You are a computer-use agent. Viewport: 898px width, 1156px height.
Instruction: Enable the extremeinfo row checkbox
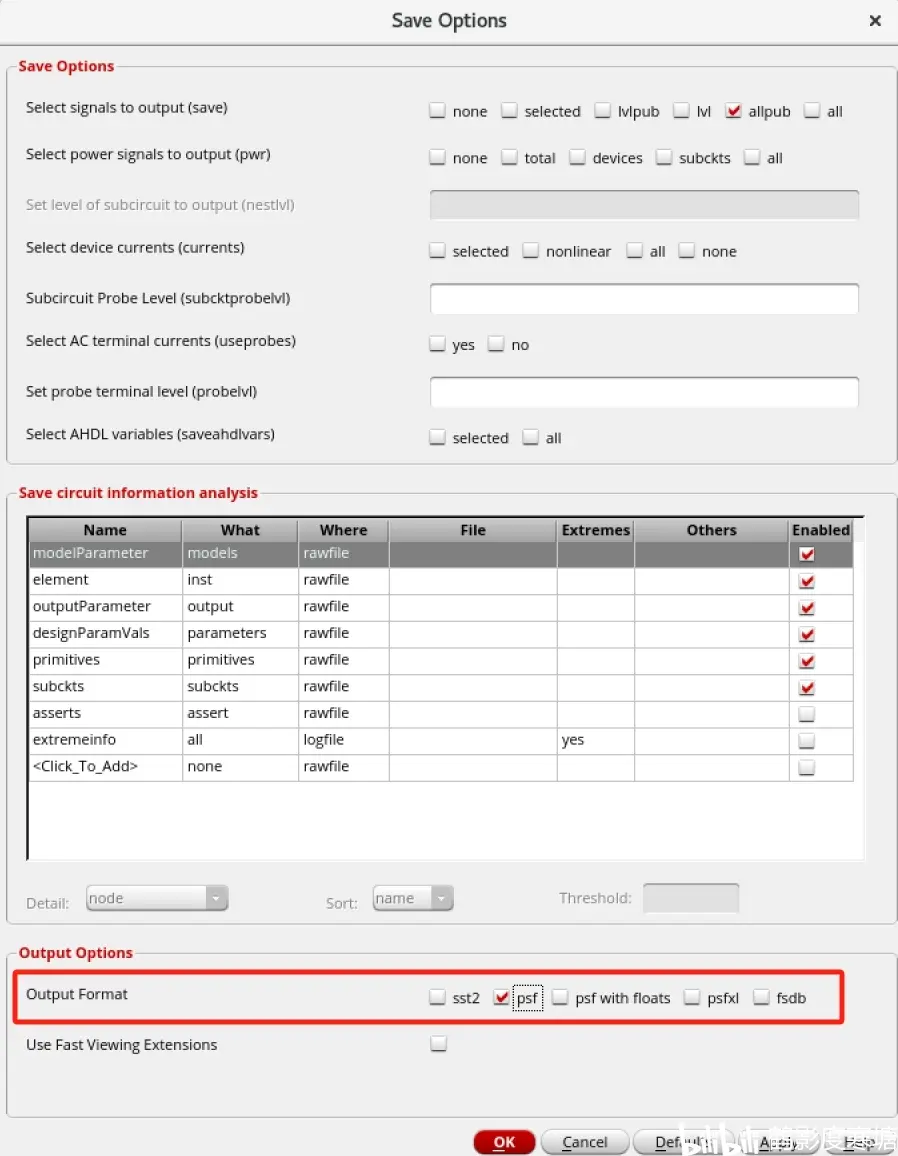(807, 740)
